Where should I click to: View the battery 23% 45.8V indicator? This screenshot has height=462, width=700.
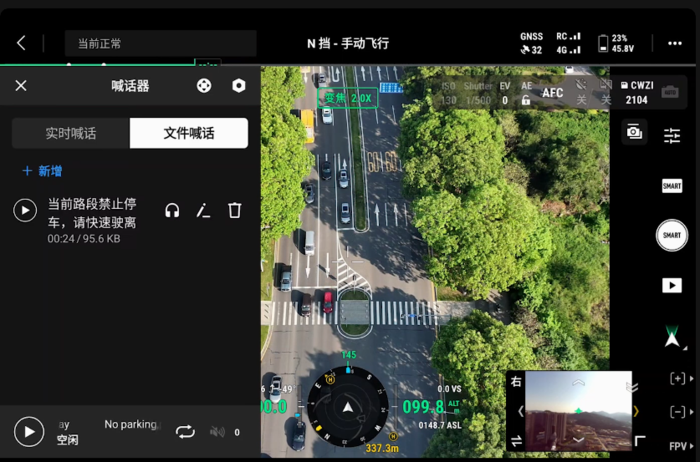point(616,43)
